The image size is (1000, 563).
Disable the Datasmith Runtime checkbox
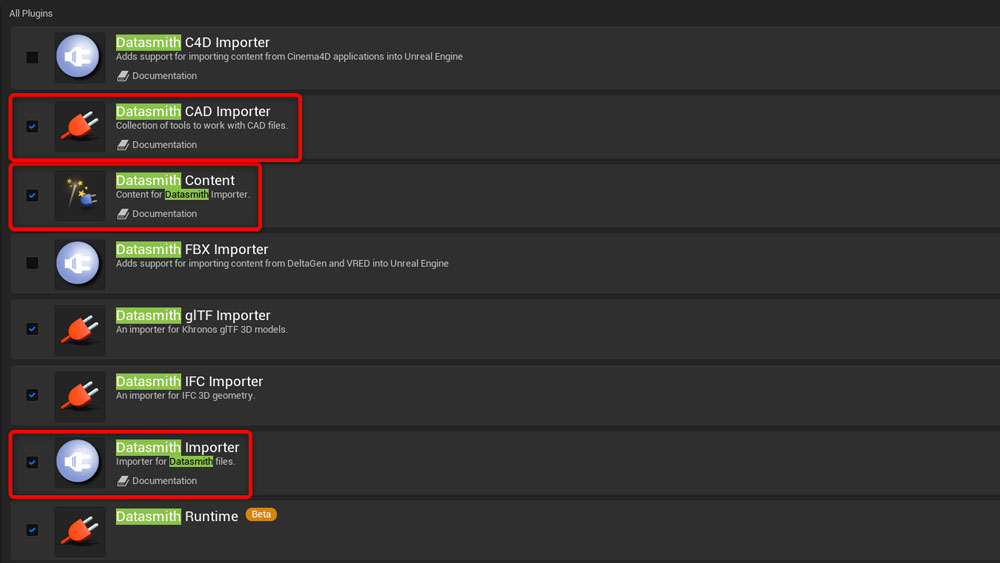tap(32, 530)
